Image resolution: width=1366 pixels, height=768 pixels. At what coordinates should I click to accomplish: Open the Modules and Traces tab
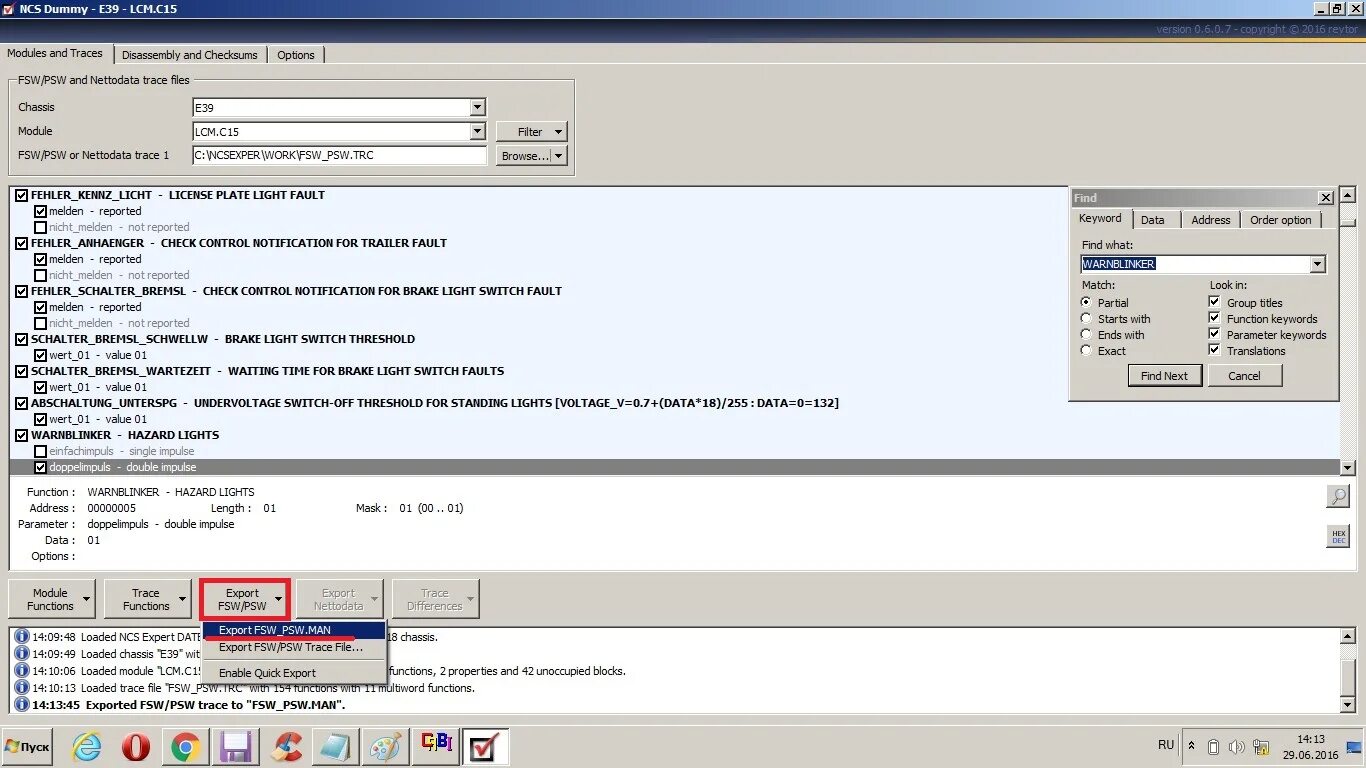[x=56, y=53]
